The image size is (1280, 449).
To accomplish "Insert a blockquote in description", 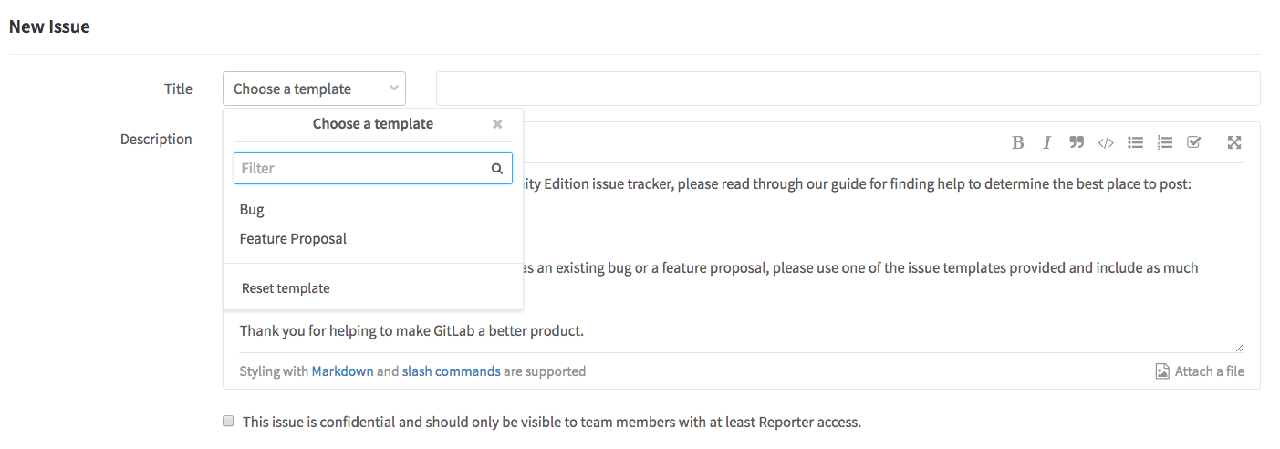I will point(1076,142).
